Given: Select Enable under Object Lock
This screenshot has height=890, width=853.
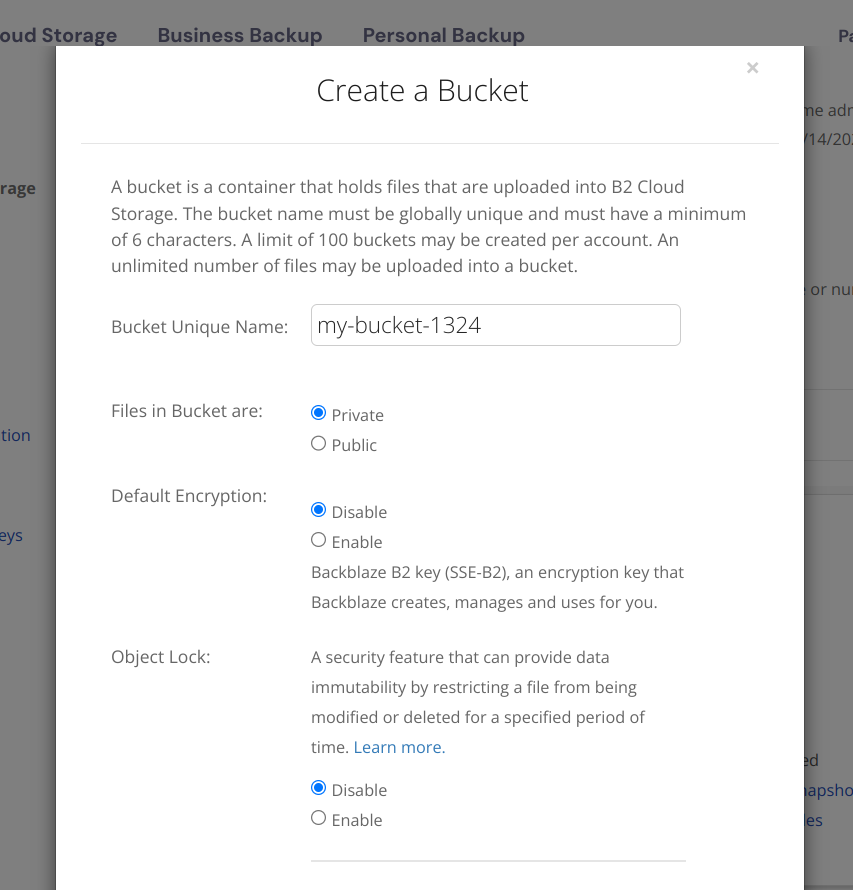Looking at the screenshot, I should tap(318, 818).
